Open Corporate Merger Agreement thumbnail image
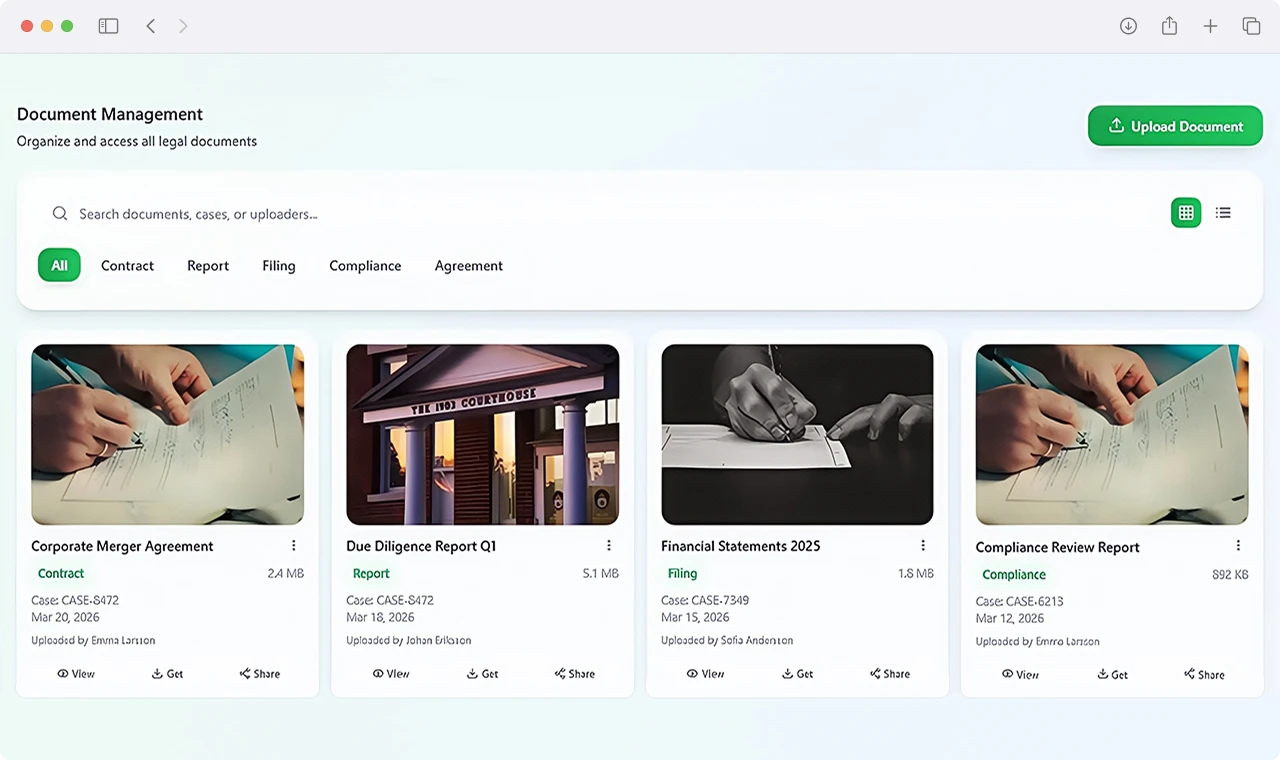This screenshot has height=760, width=1280. (x=167, y=435)
